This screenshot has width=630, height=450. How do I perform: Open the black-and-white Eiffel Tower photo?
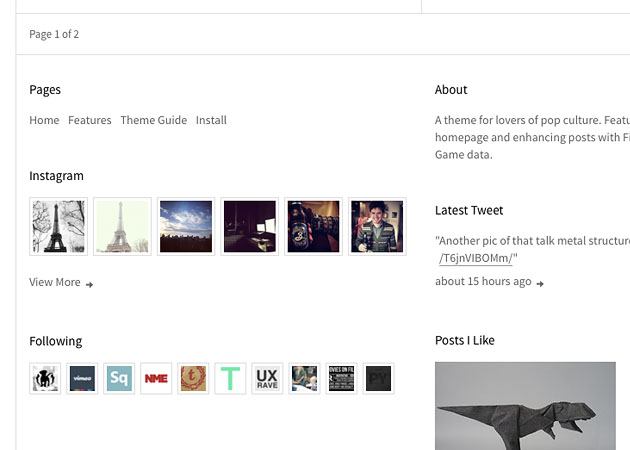[58, 226]
